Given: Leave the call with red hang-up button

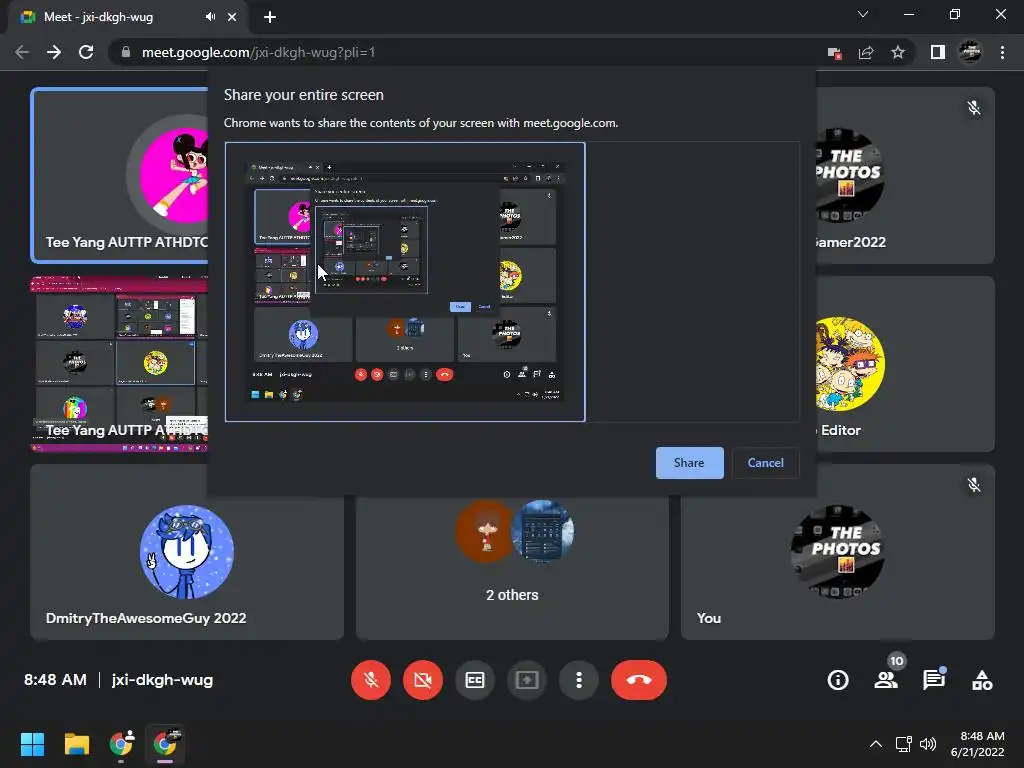Looking at the screenshot, I should coord(639,680).
